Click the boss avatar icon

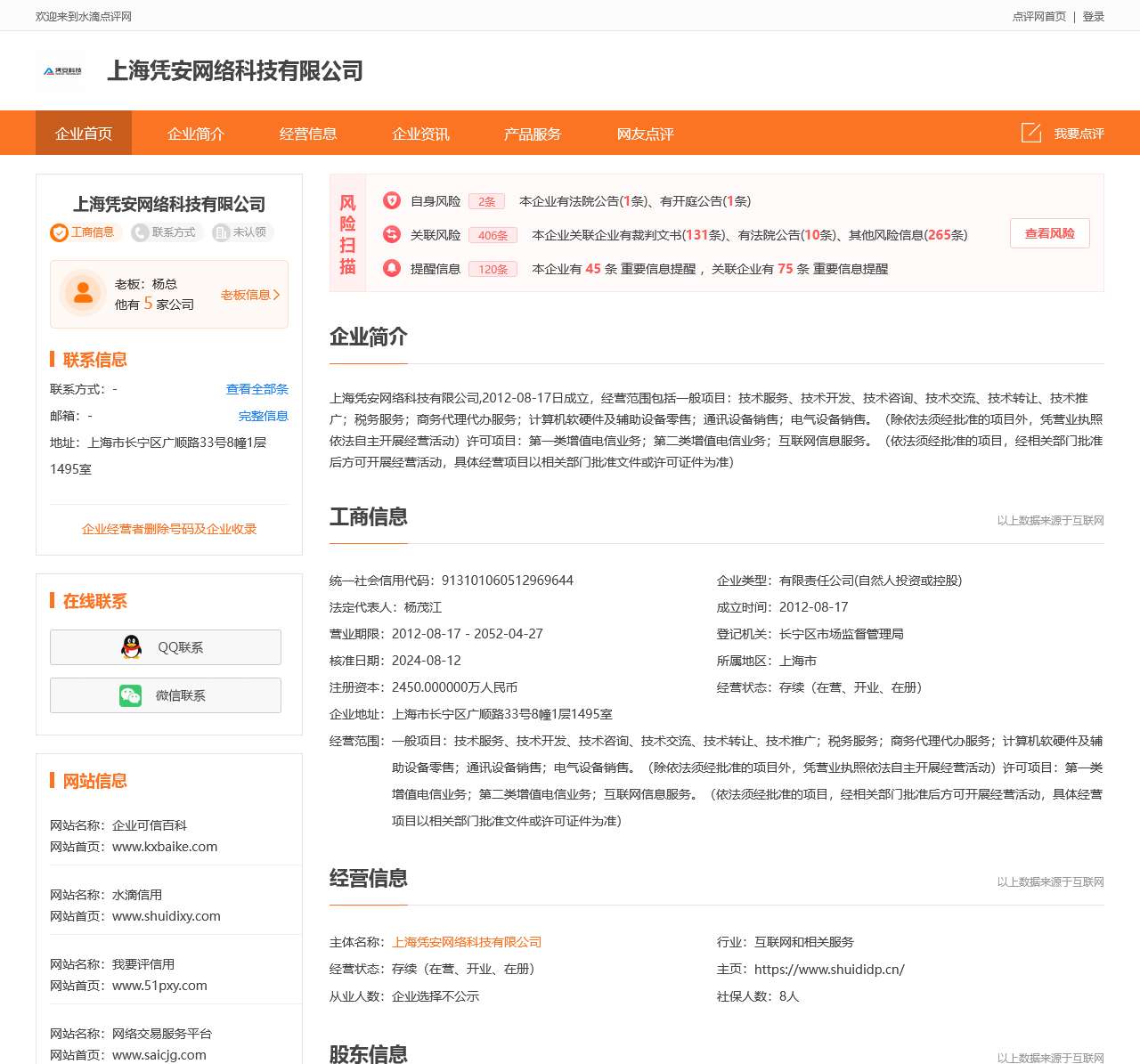84,293
